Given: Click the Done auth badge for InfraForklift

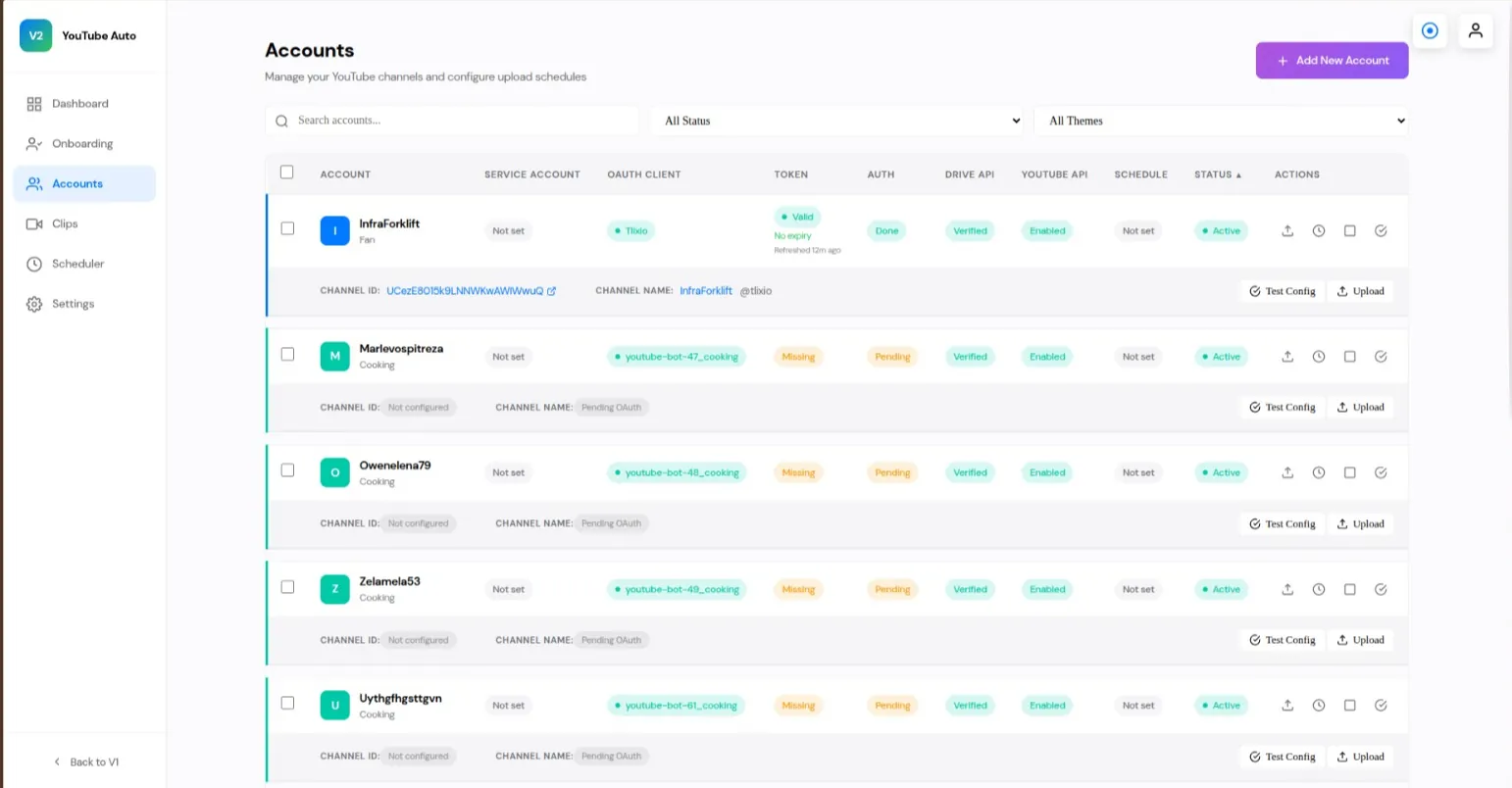Looking at the screenshot, I should pyautogui.click(x=887, y=231).
